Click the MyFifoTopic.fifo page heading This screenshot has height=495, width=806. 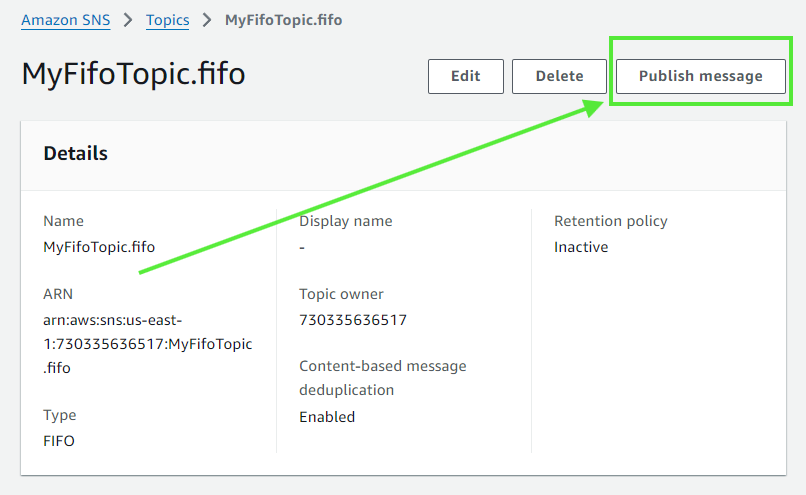click(133, 75)
